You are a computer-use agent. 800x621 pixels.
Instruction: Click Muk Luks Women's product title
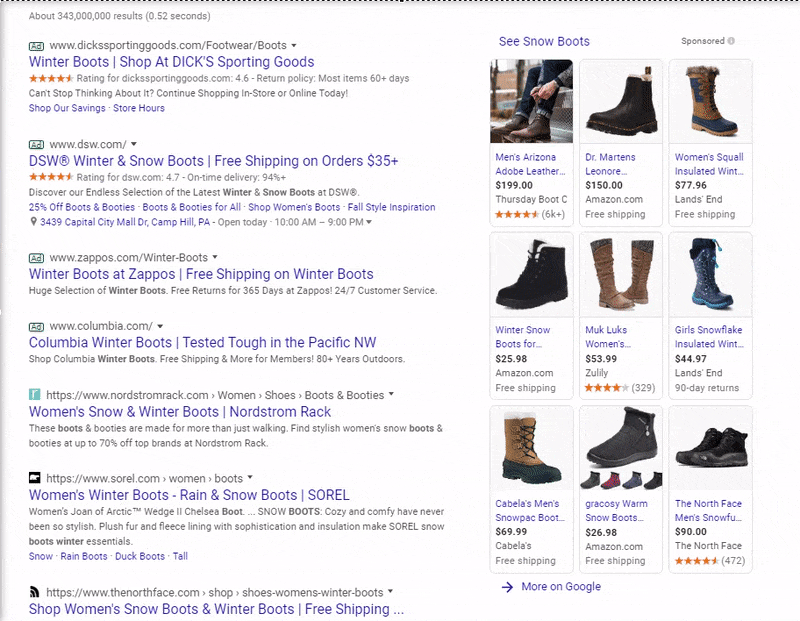click(x=608, y=337)
